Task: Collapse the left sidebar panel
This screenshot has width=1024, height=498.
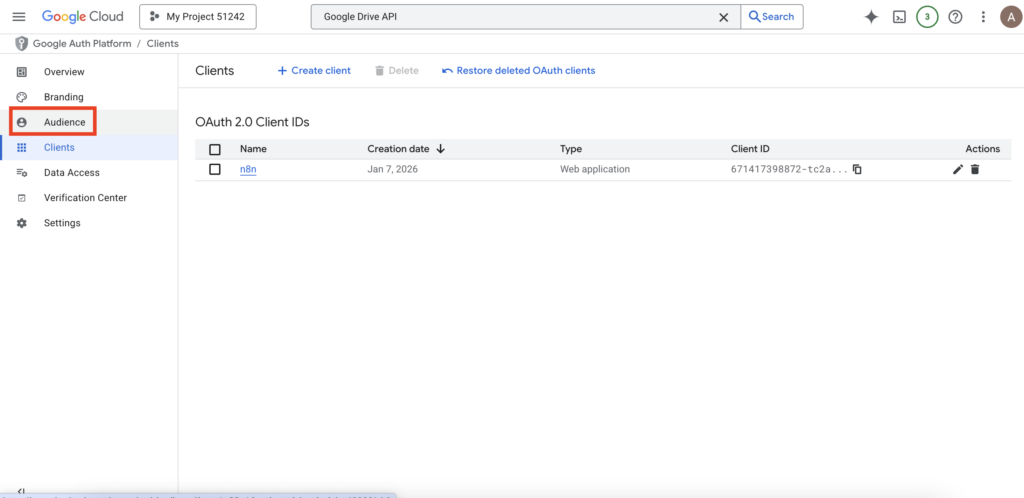Action: tap(21, 491)
